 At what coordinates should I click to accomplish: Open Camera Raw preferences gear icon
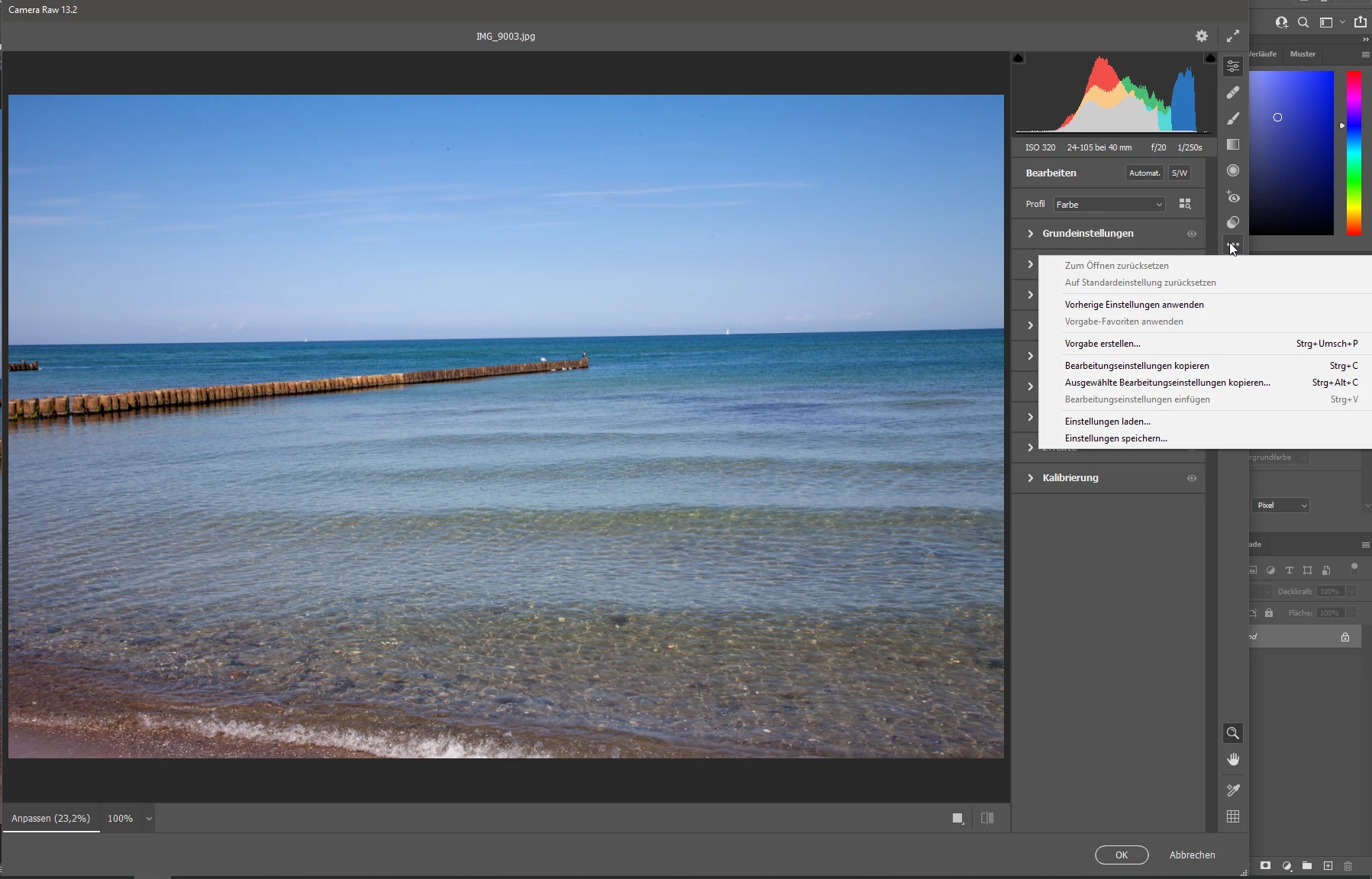pos(1202,36)
